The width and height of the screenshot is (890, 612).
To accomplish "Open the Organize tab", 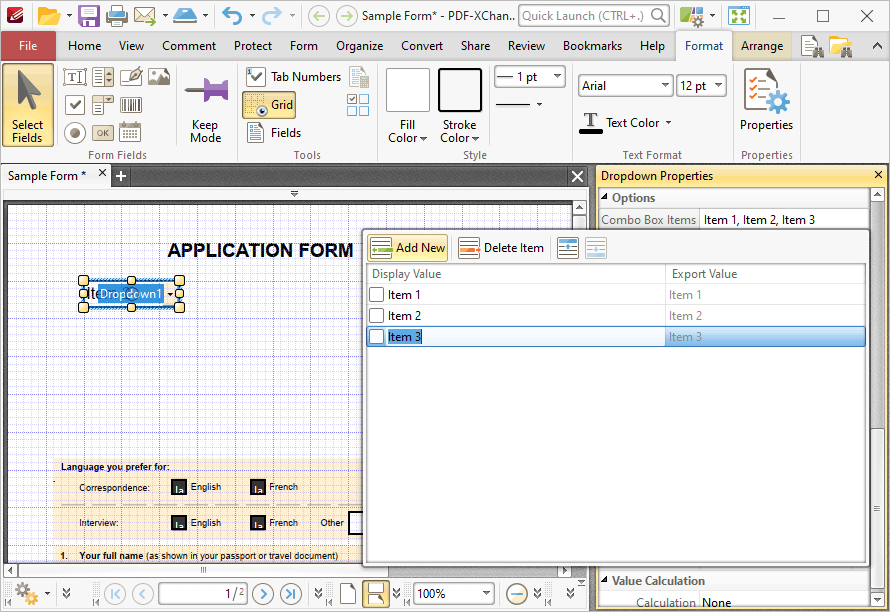I will click(x=359, y=46).
